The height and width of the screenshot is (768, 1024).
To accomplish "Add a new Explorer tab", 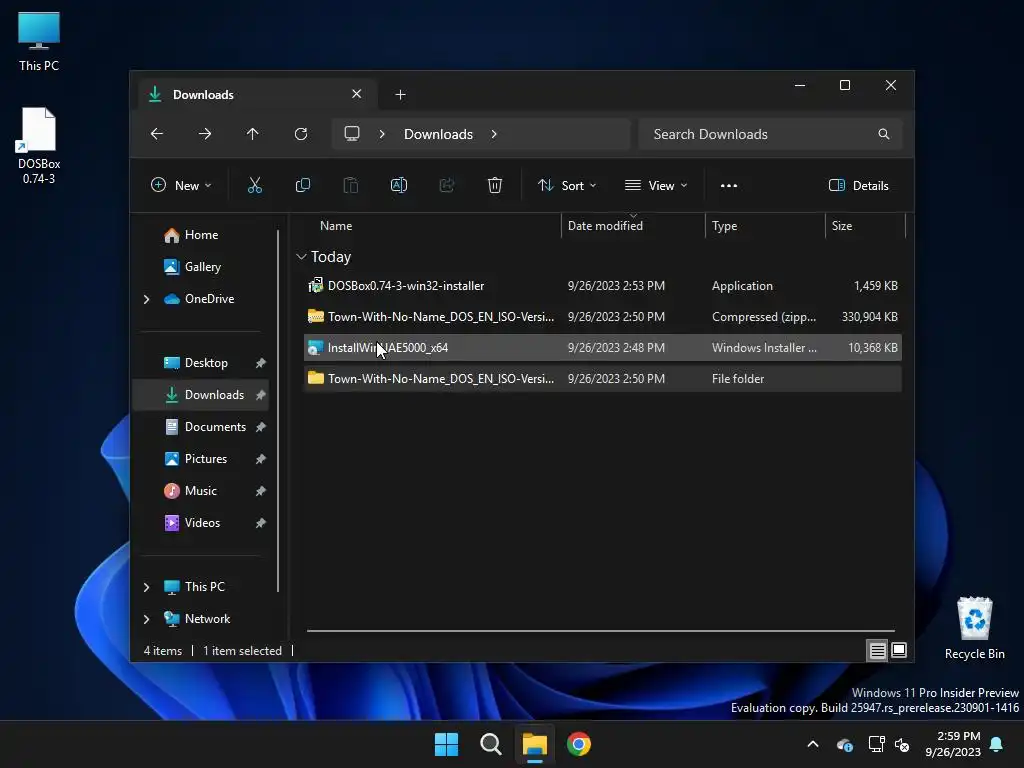I will [400, 95].
